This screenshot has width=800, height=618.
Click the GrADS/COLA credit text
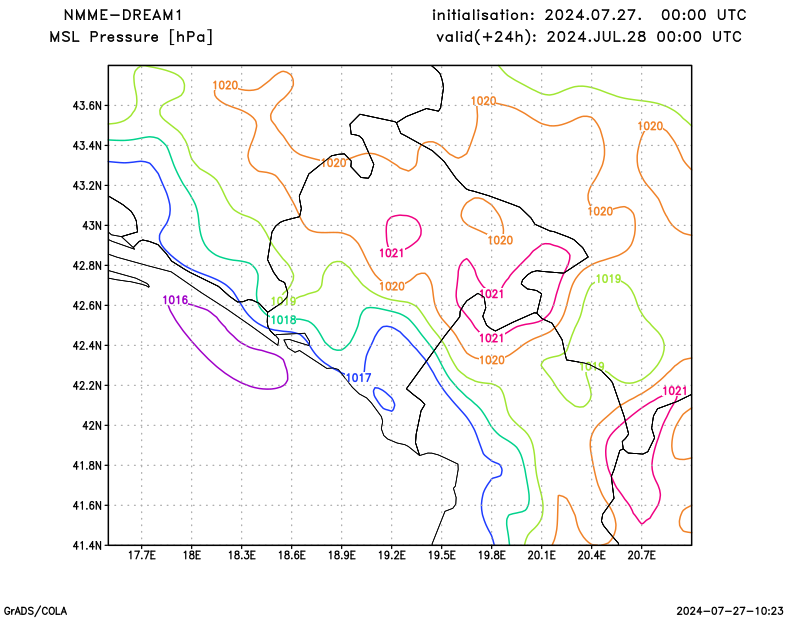(36, 611)
